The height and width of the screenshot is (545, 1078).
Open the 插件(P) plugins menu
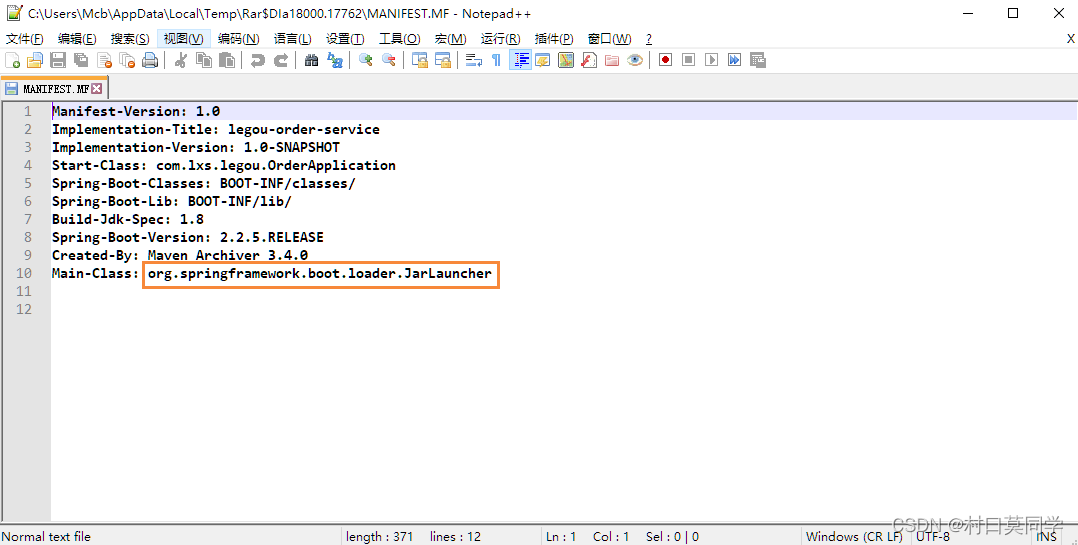(x=554, y=39)
